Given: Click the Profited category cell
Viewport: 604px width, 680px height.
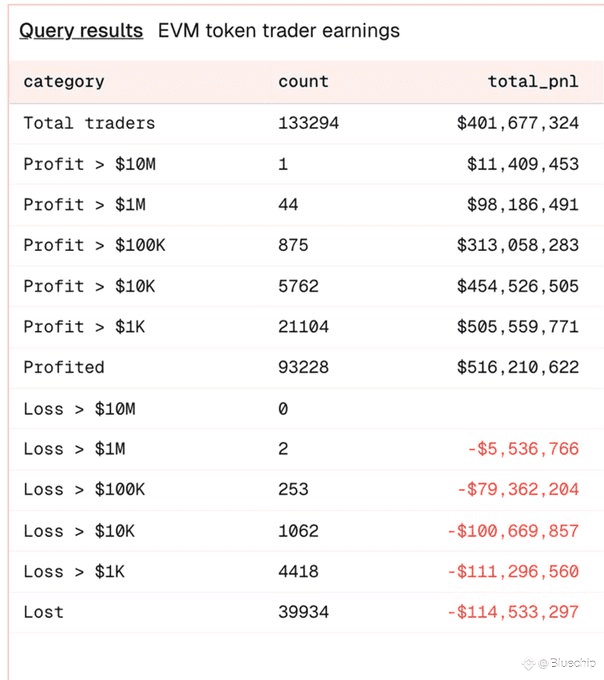Looking at the screenshot, I should pos(64,368).
